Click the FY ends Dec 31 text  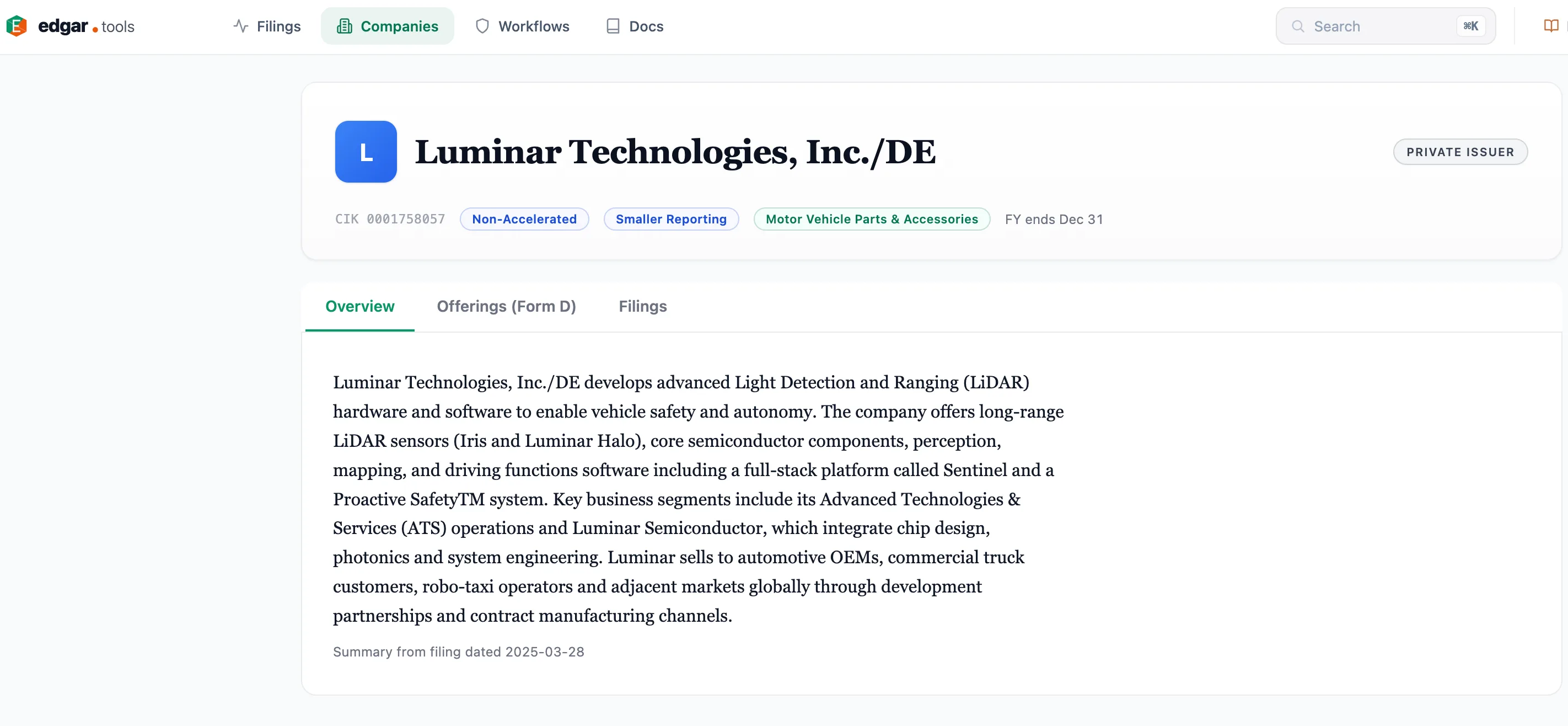click(x=1054, y=219)
